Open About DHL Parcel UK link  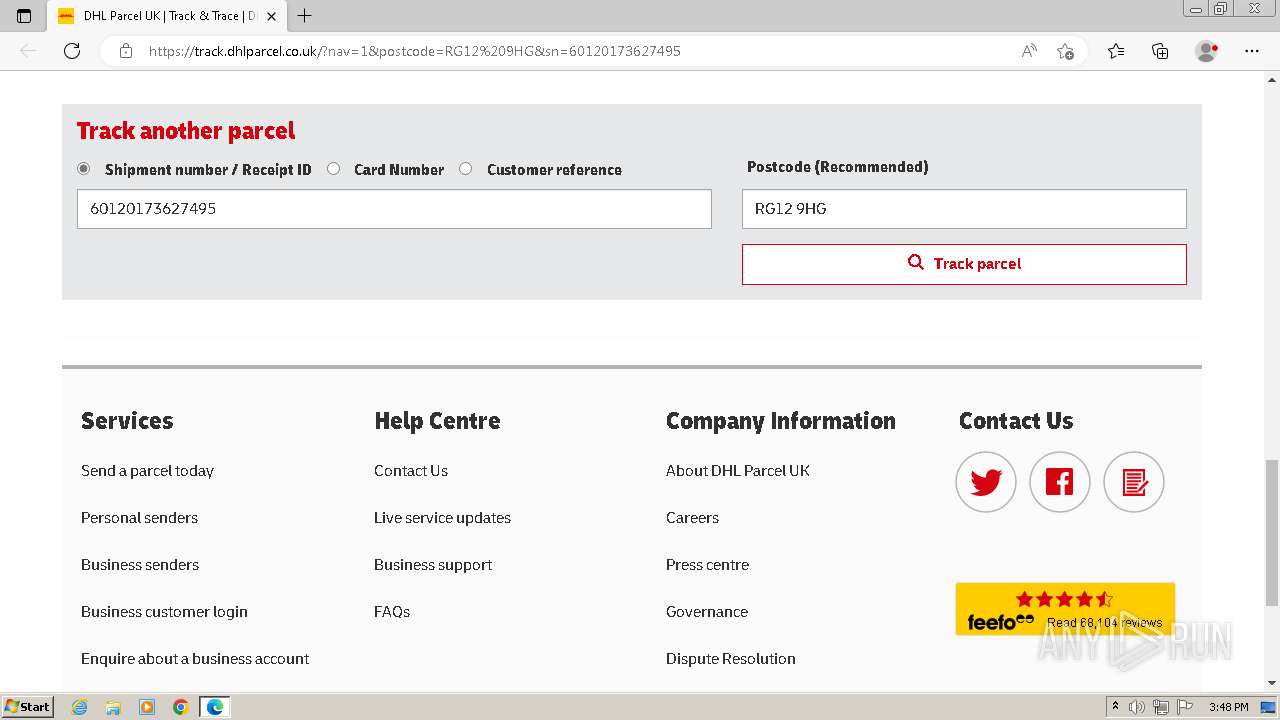pos(738,471)
